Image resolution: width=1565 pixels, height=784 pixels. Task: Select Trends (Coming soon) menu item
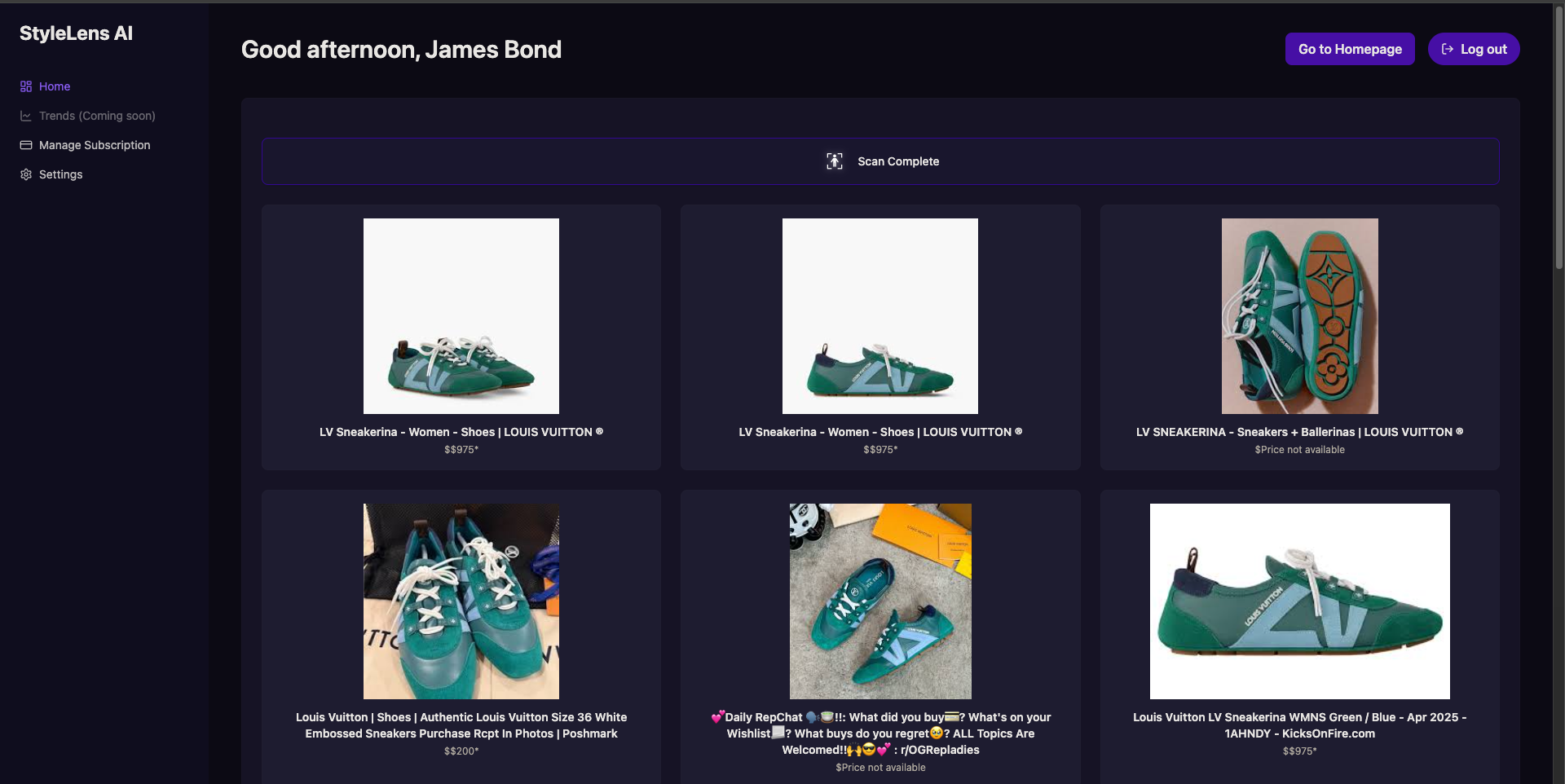(97, 116)
